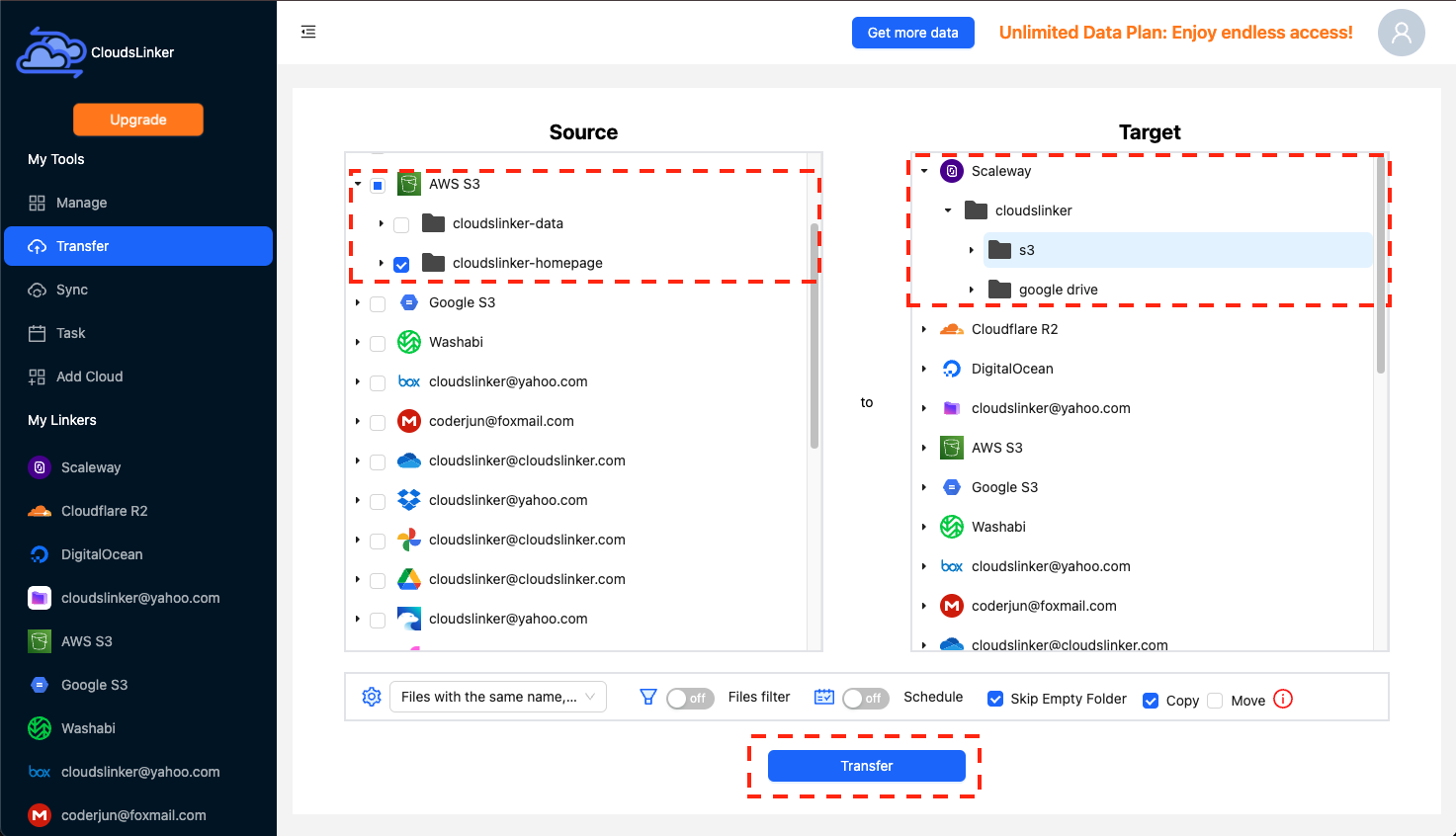Expand the cloudslinker-homepage folder arrow
Image resolution: width=1456 pixels, height=836 pixels.
point(381,263)
